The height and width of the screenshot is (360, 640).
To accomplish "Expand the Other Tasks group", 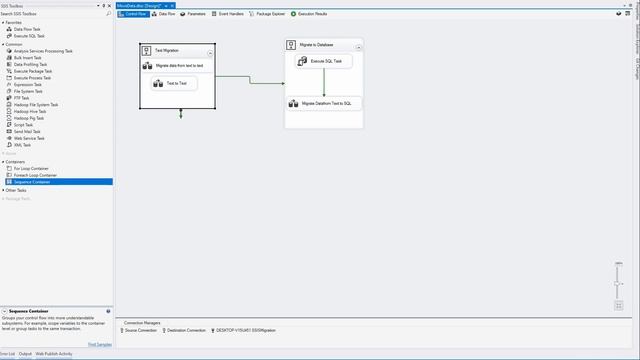I will [3, 191].
